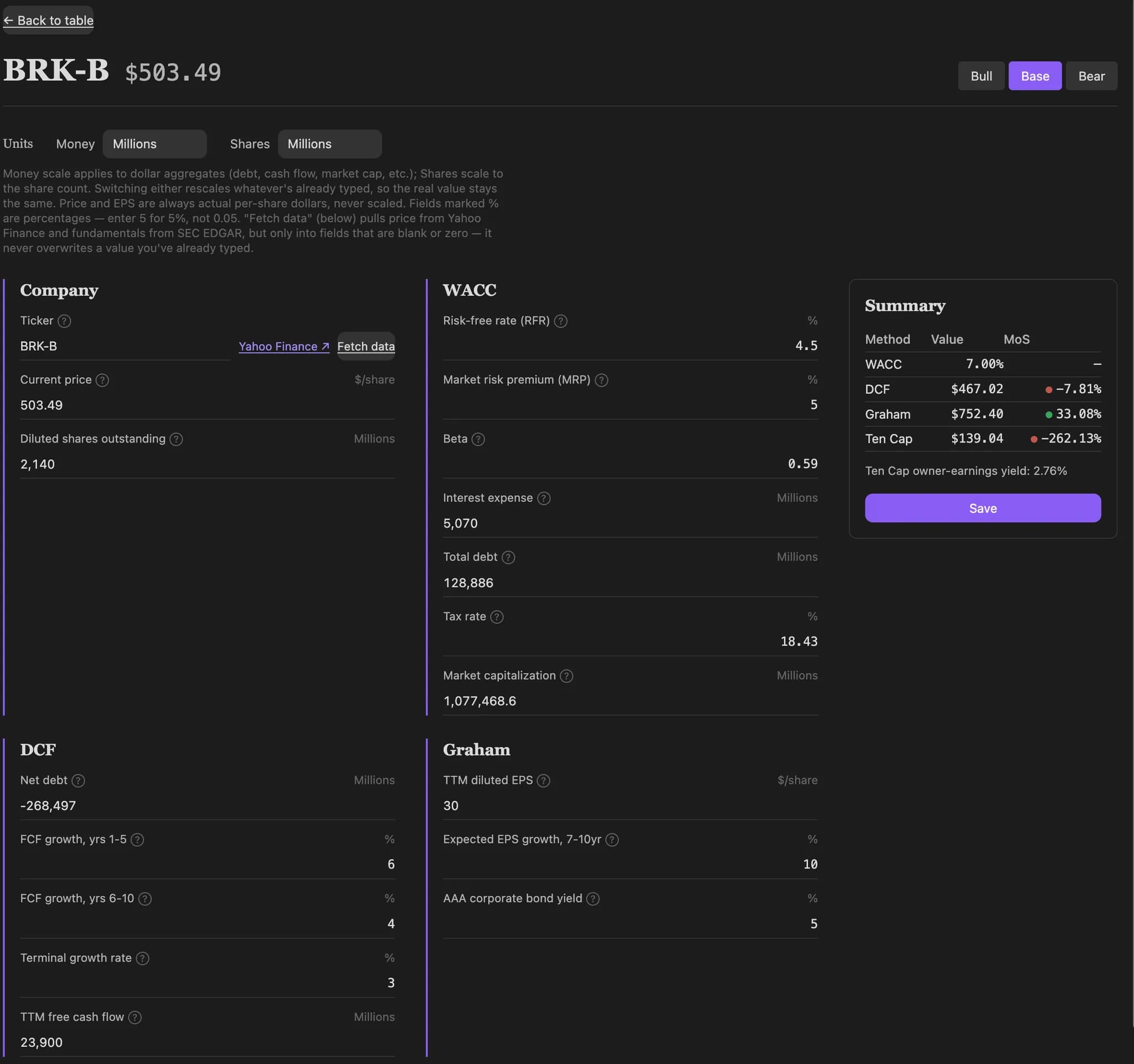Screen dimensions: 1134x1064
Task: Edit the Beta value 0.59
Action: click(630, 464)
